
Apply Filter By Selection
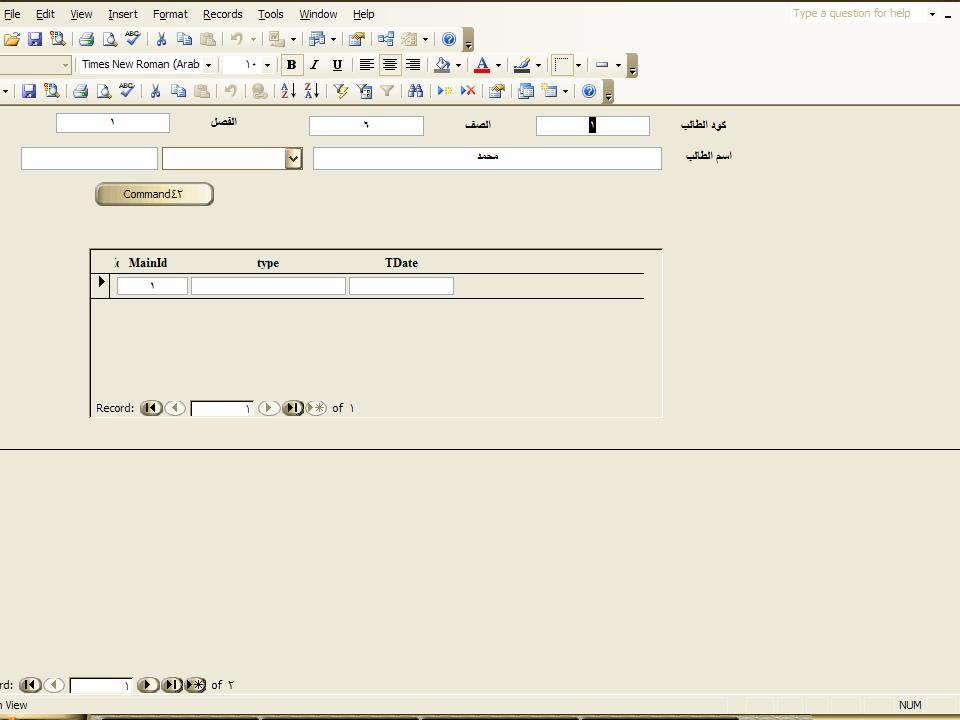[341, 91]
